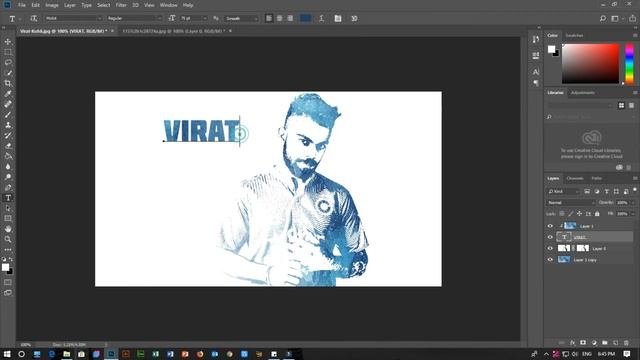Open the layer filter Kind dropdown
The height and width of the screenshot is (360, 640).
[563, 191]
